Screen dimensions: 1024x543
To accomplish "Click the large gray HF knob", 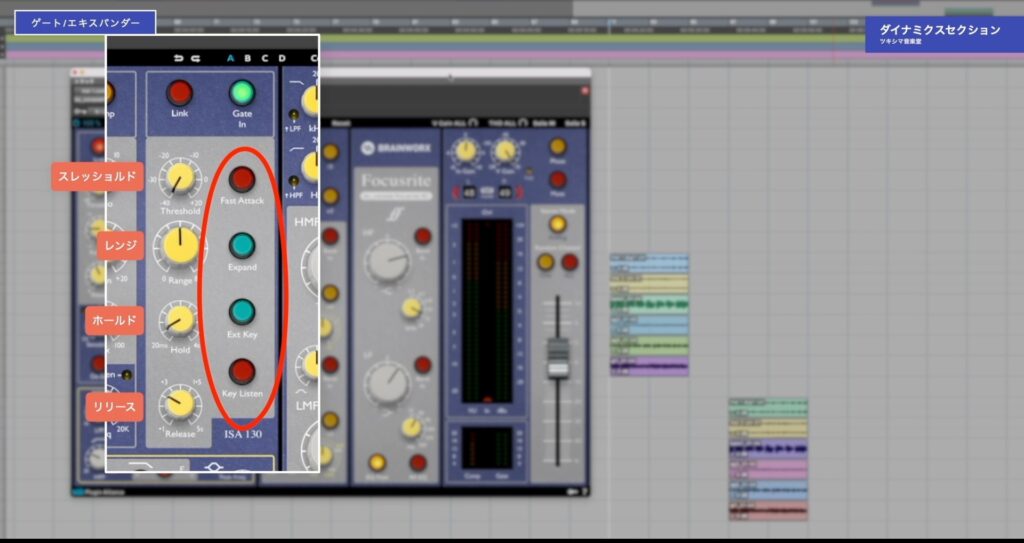I will coord(387,261).
